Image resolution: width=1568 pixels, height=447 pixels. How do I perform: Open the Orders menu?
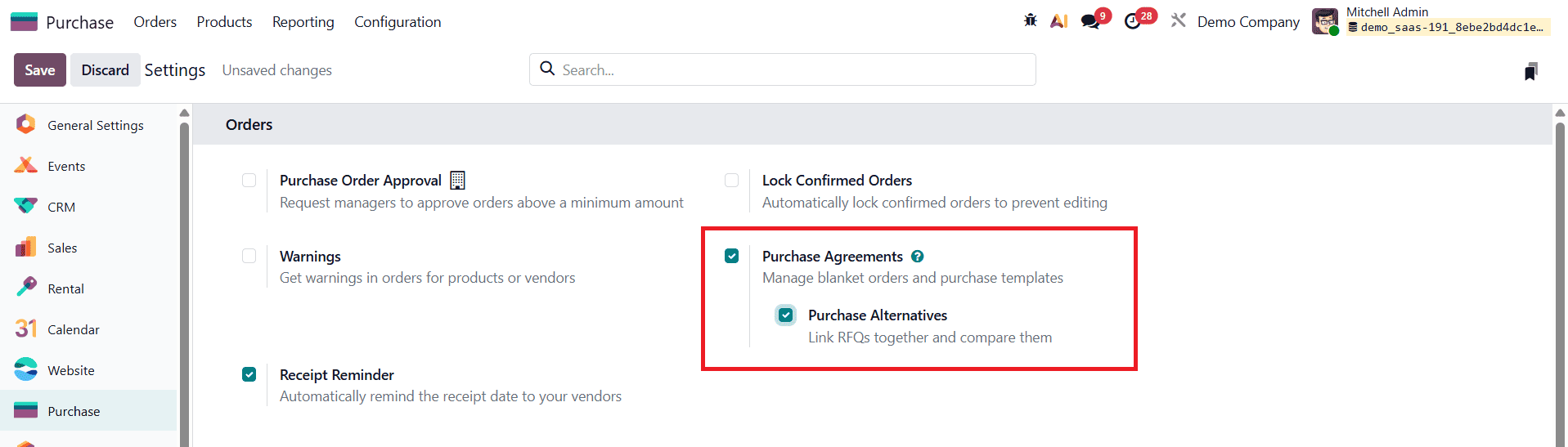click(155, 22)
